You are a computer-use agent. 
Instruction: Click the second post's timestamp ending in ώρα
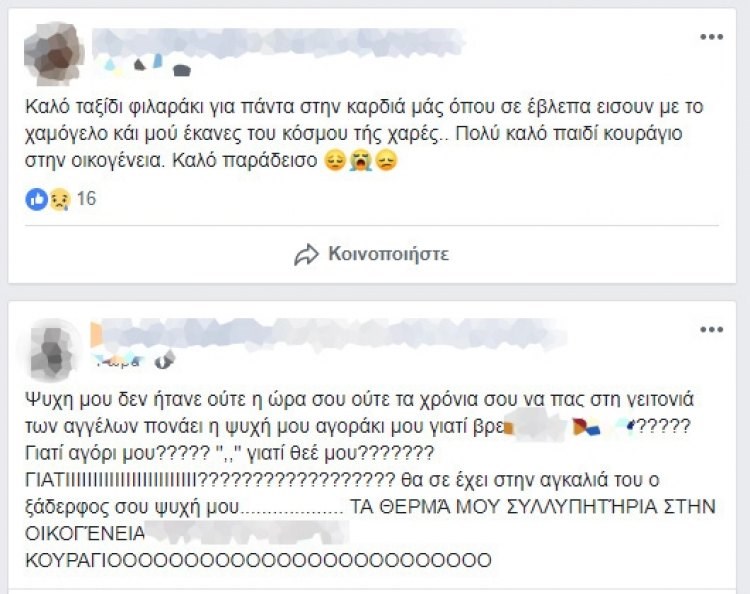pos(117,362)
